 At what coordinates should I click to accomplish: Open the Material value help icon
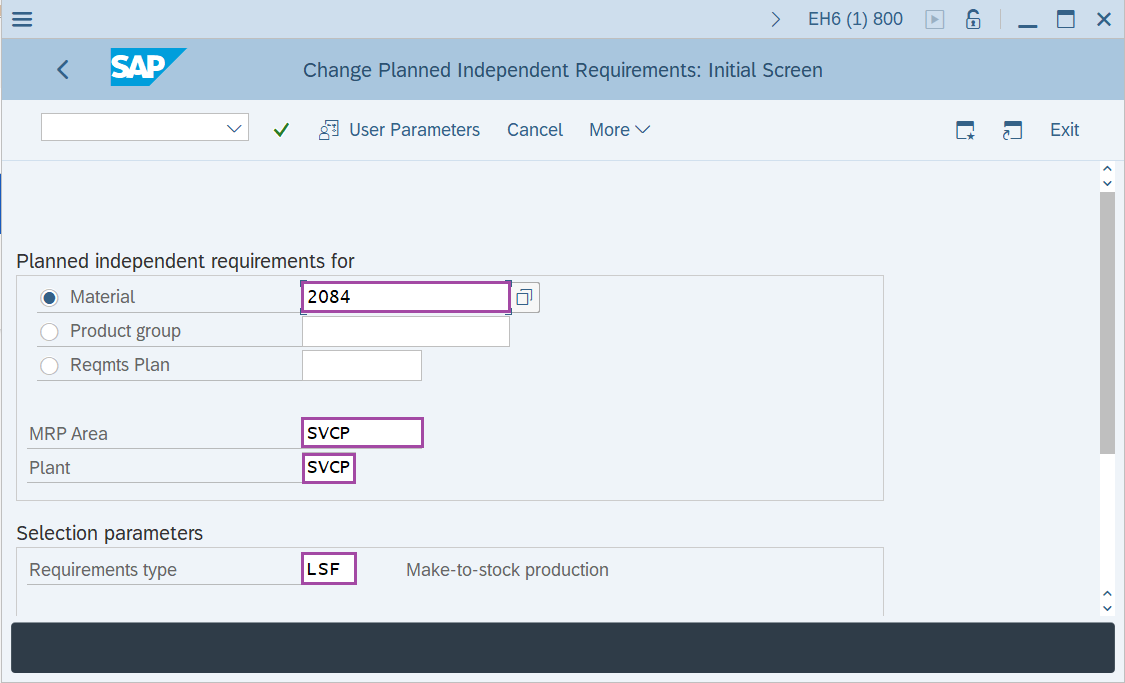click(525, 297)
